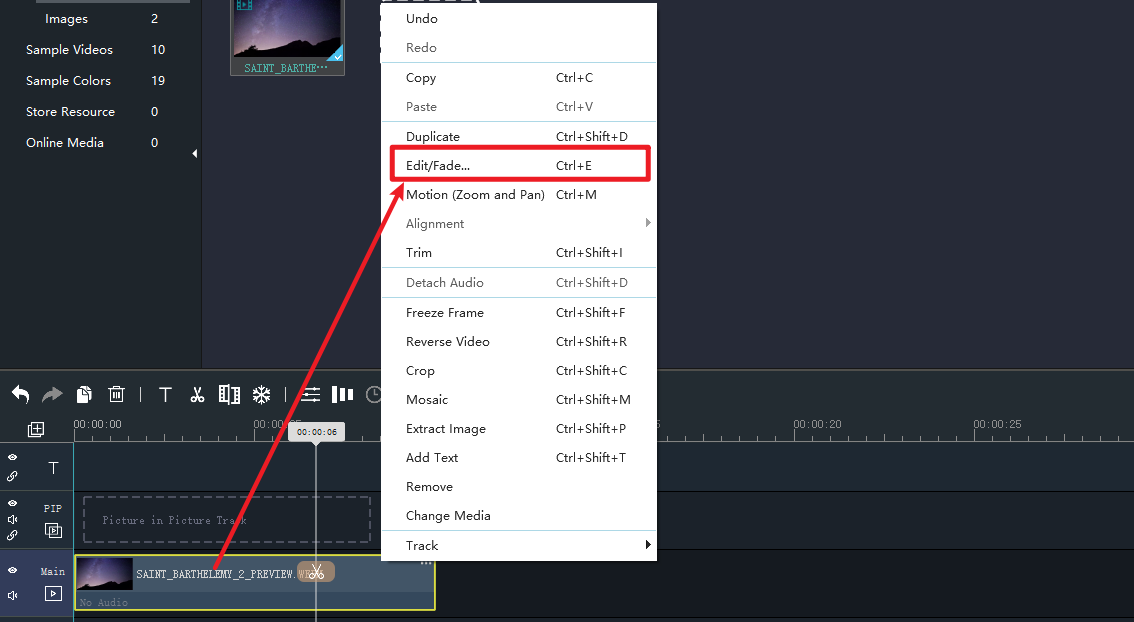Image resolution: width=1134 pixels, height=622 pixels.
Task: Click the scissors split icon in toolbar
Action: [x=197, y=394]
